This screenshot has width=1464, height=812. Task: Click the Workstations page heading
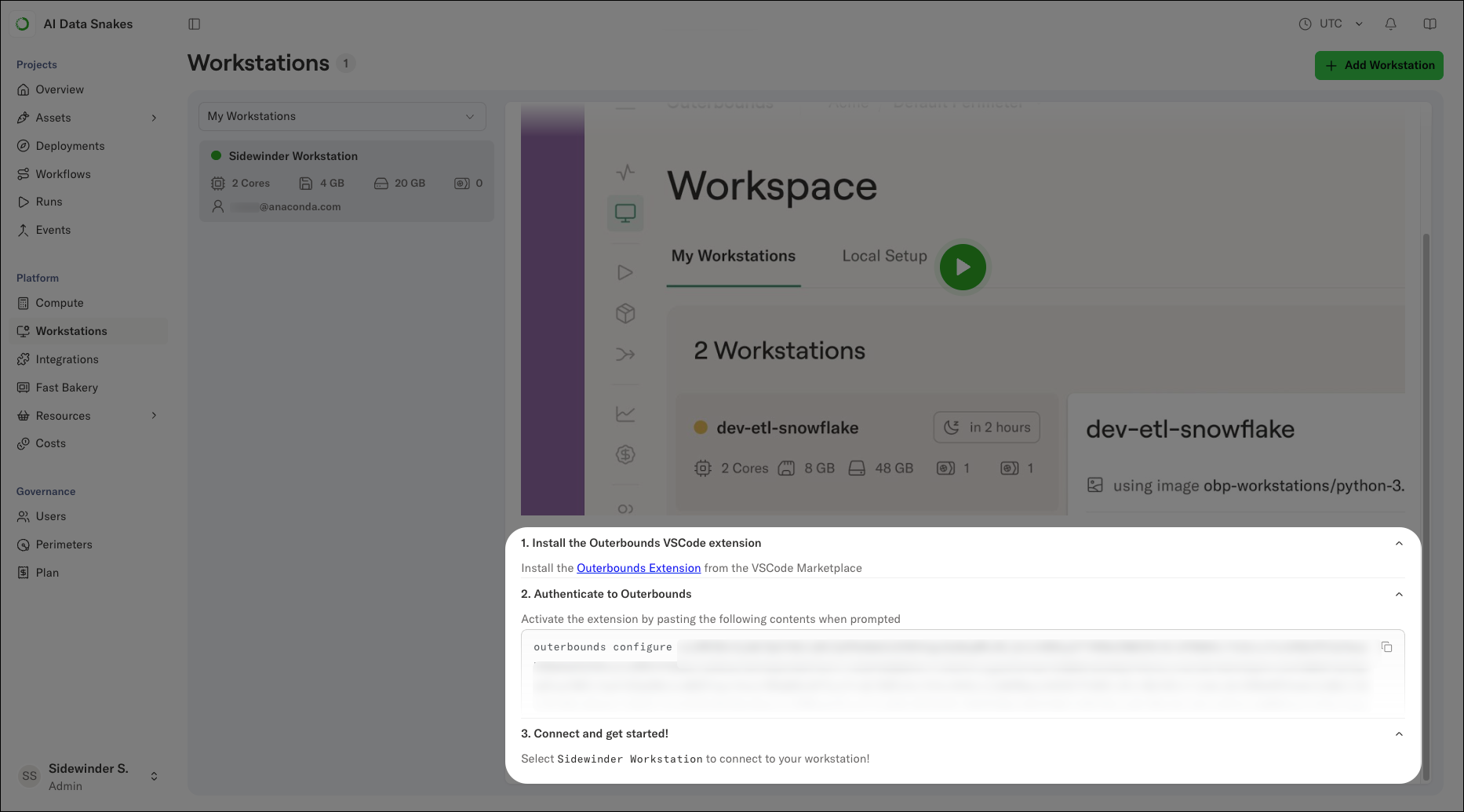pyautogui.click(x=258, y=63)
